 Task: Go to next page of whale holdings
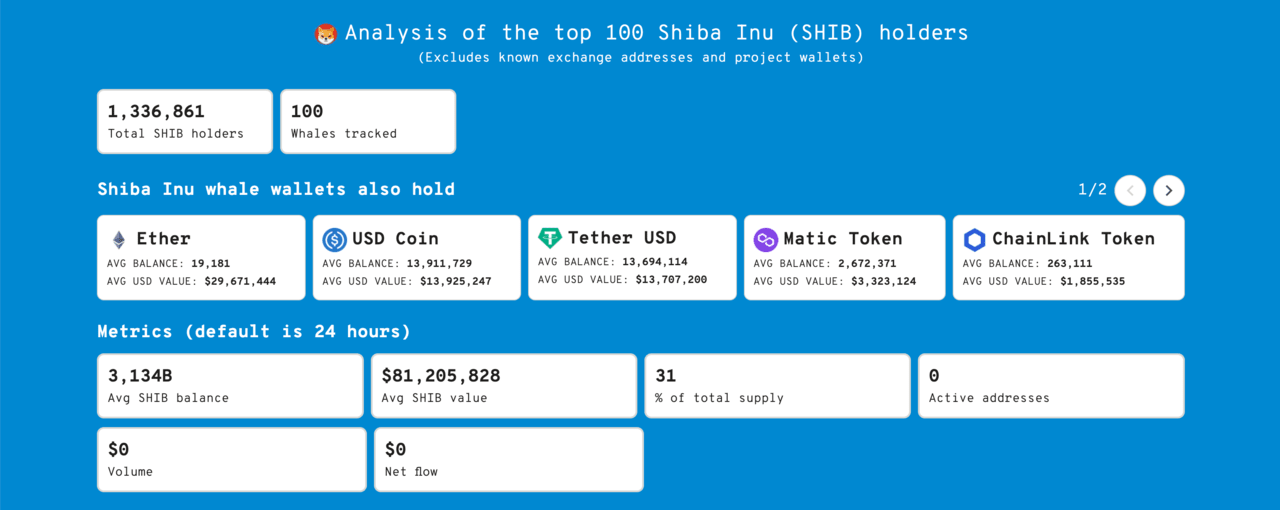pos(1169,190)
